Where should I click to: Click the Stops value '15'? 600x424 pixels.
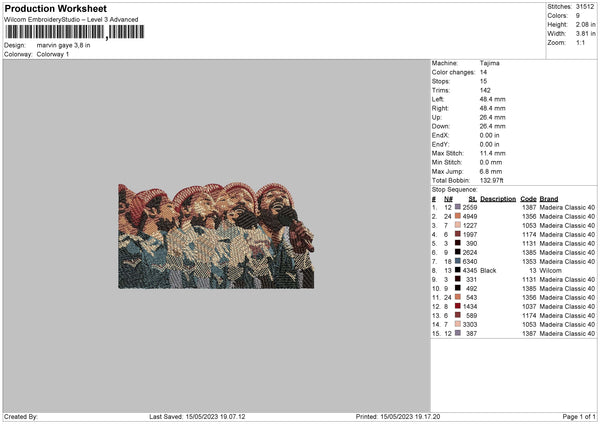pos(483,81)
